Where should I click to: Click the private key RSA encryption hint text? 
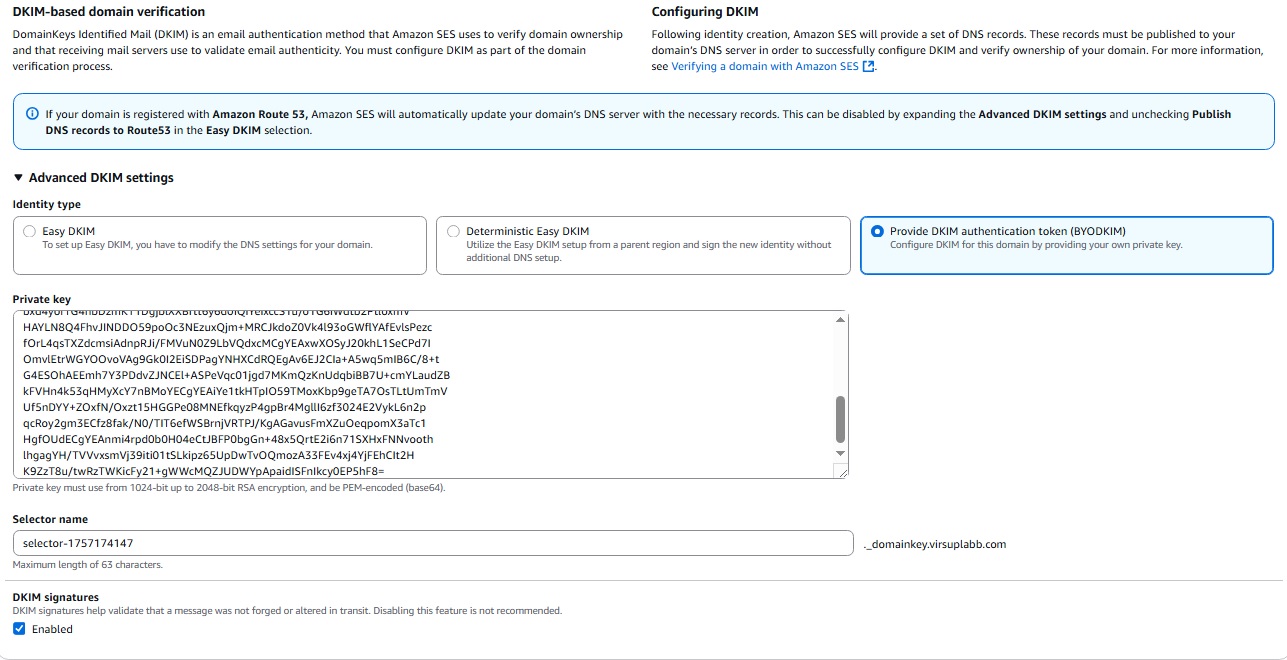pos(229,488)
